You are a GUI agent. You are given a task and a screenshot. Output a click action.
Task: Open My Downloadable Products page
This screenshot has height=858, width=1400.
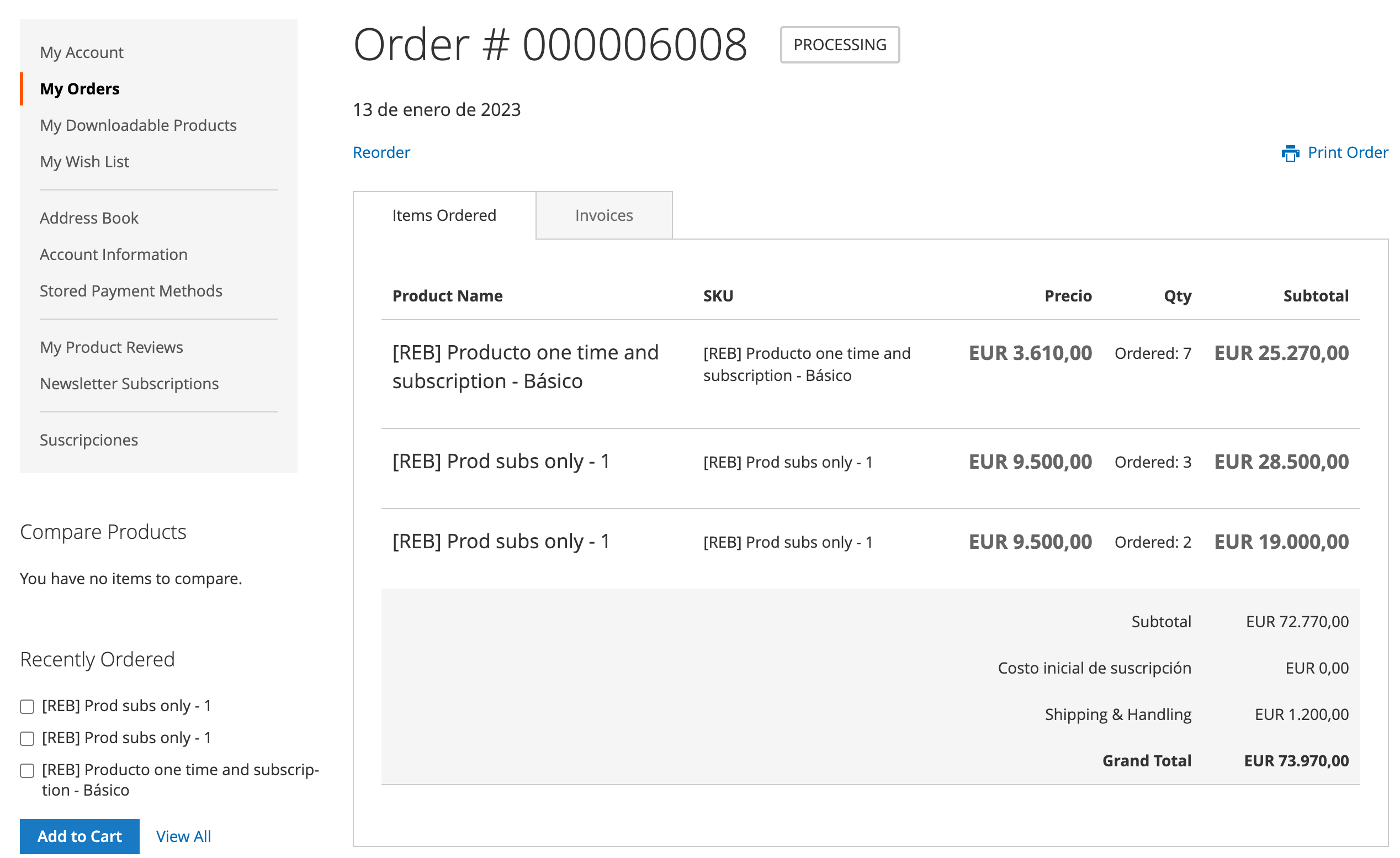tap(138, 125)
